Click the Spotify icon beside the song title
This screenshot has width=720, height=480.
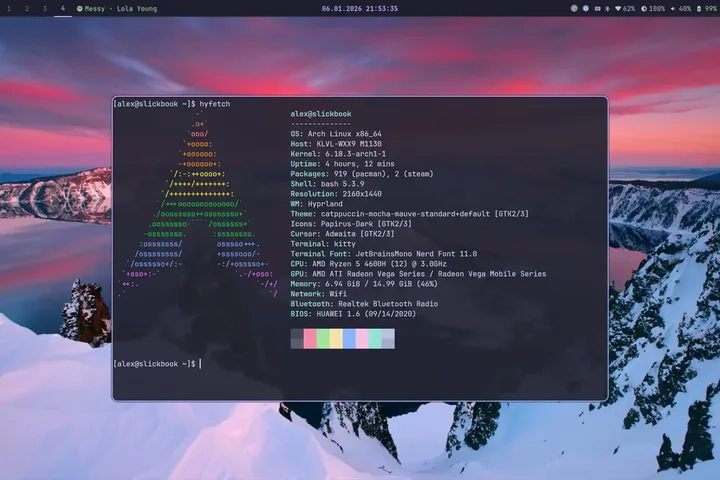(x=79, y=8)
